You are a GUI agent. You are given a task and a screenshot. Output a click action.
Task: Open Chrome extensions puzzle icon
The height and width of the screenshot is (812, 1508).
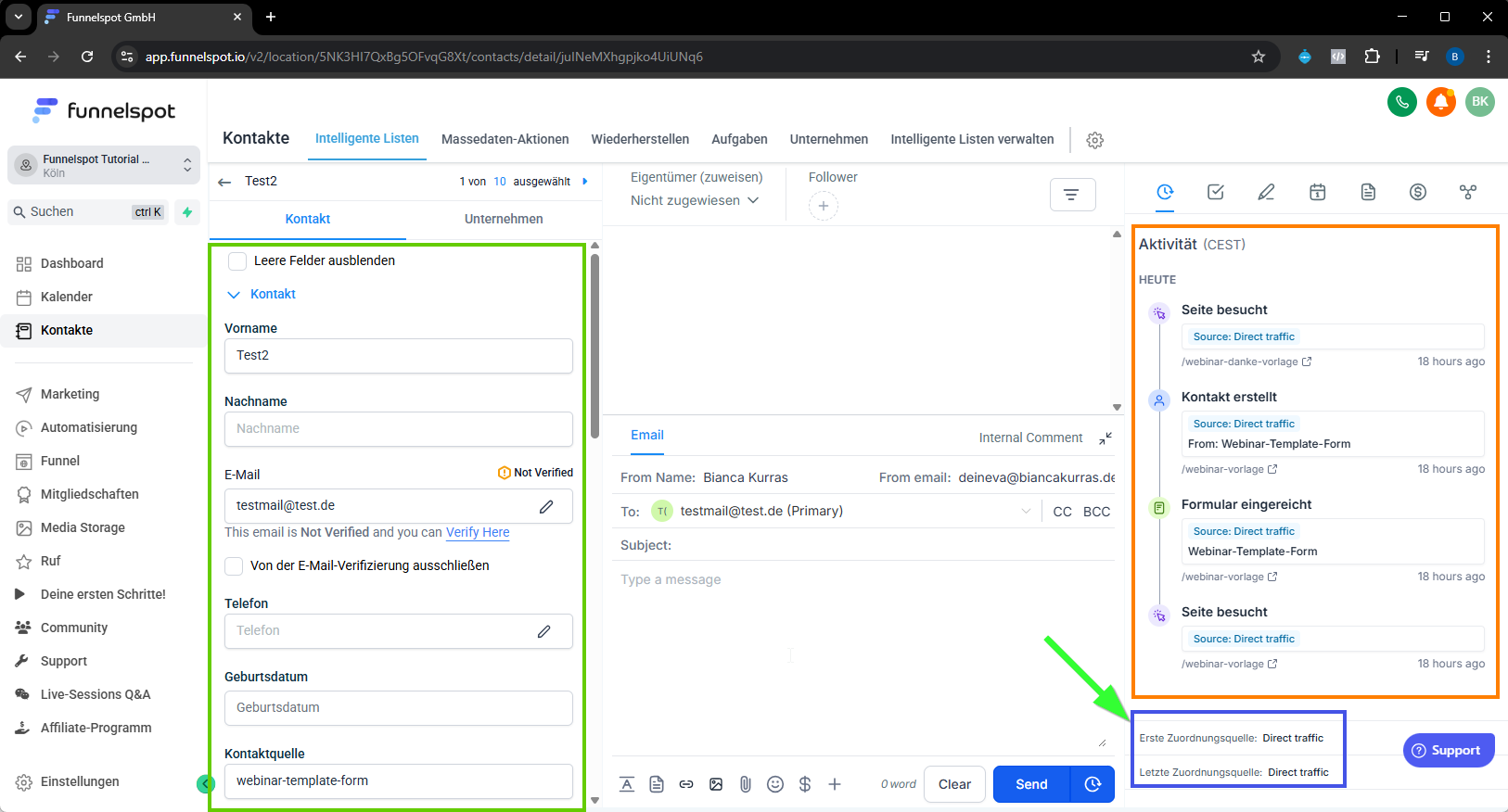1373,57
